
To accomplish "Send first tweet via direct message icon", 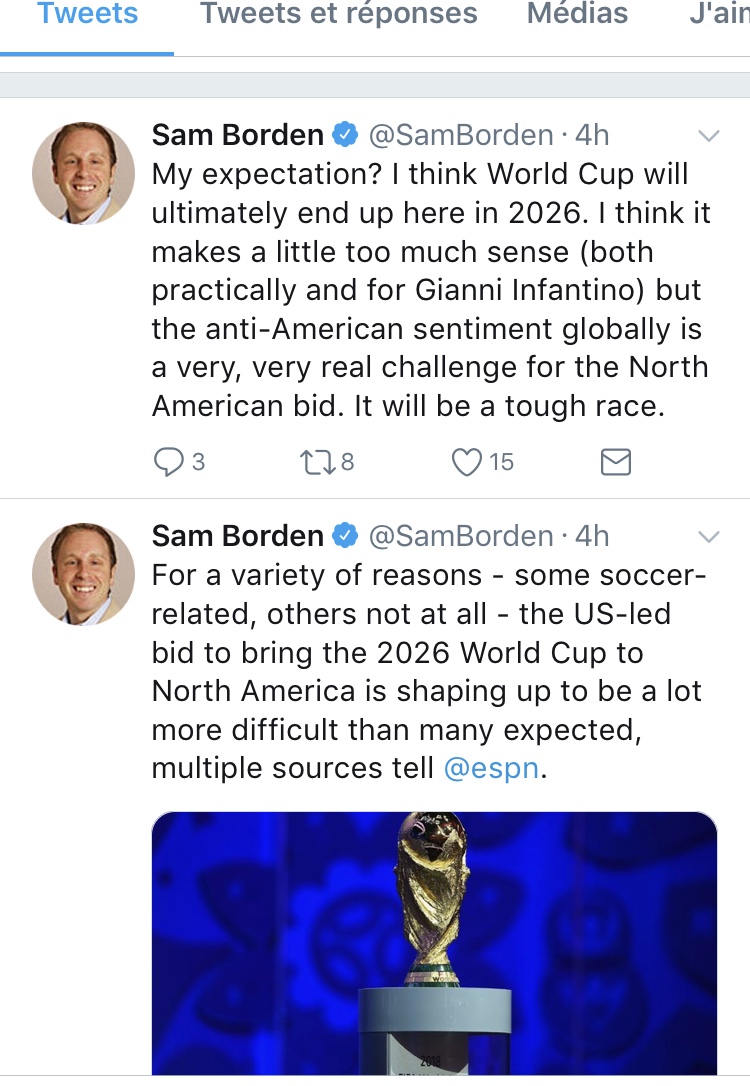I will 615,461.
